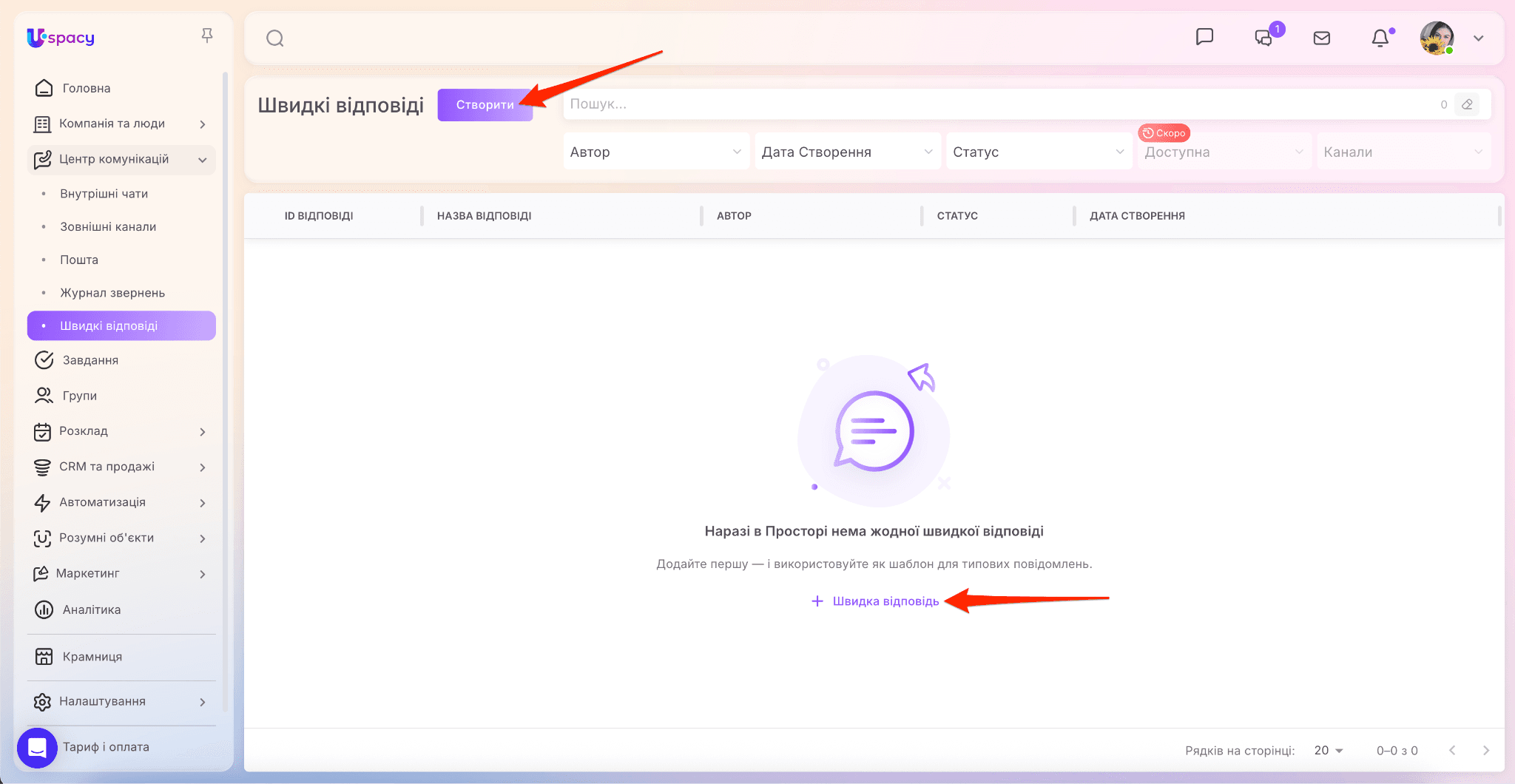
Task: Open the Автор filter dropdown
Action: click(656, 152)
